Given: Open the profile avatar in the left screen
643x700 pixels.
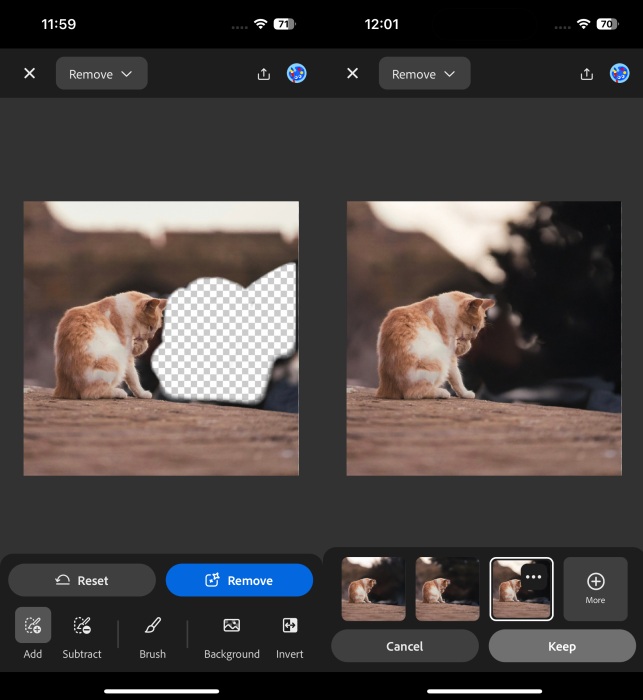Looking at the screenshot, I should [x=296, y=73].
